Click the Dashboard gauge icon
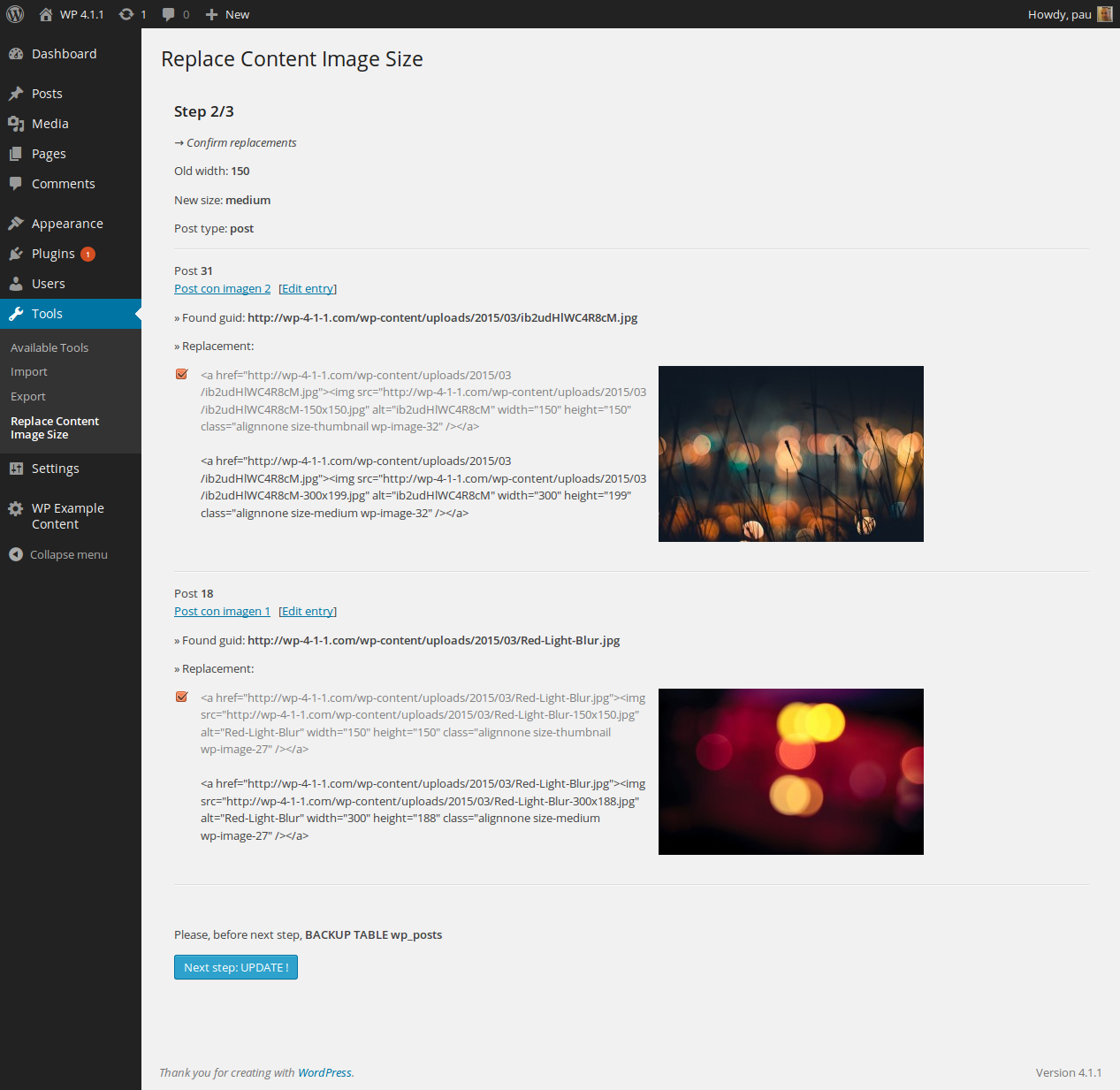This screenshot has height=1090, width=1120. pos(16,54)
